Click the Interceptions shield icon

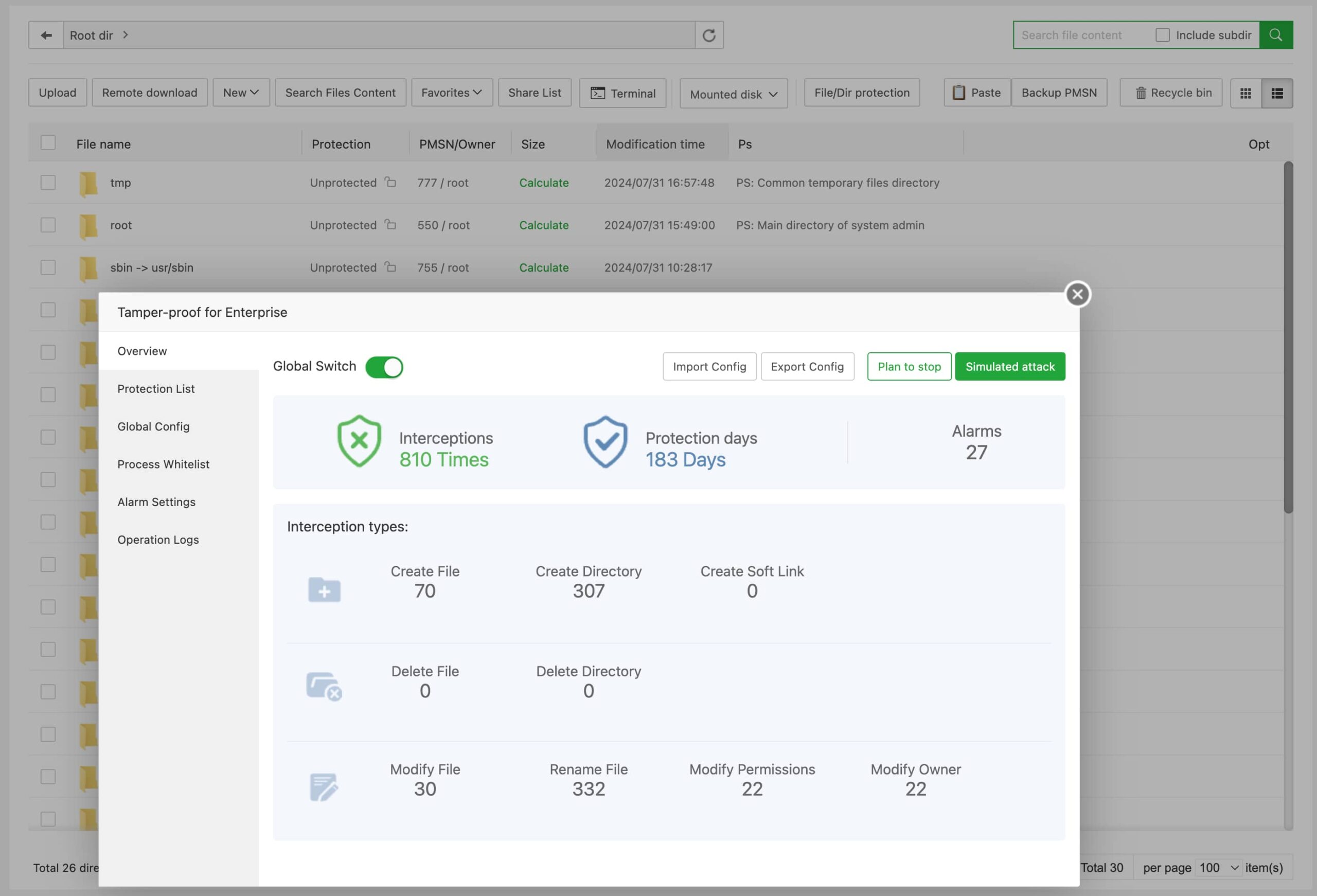coord(359,441)
